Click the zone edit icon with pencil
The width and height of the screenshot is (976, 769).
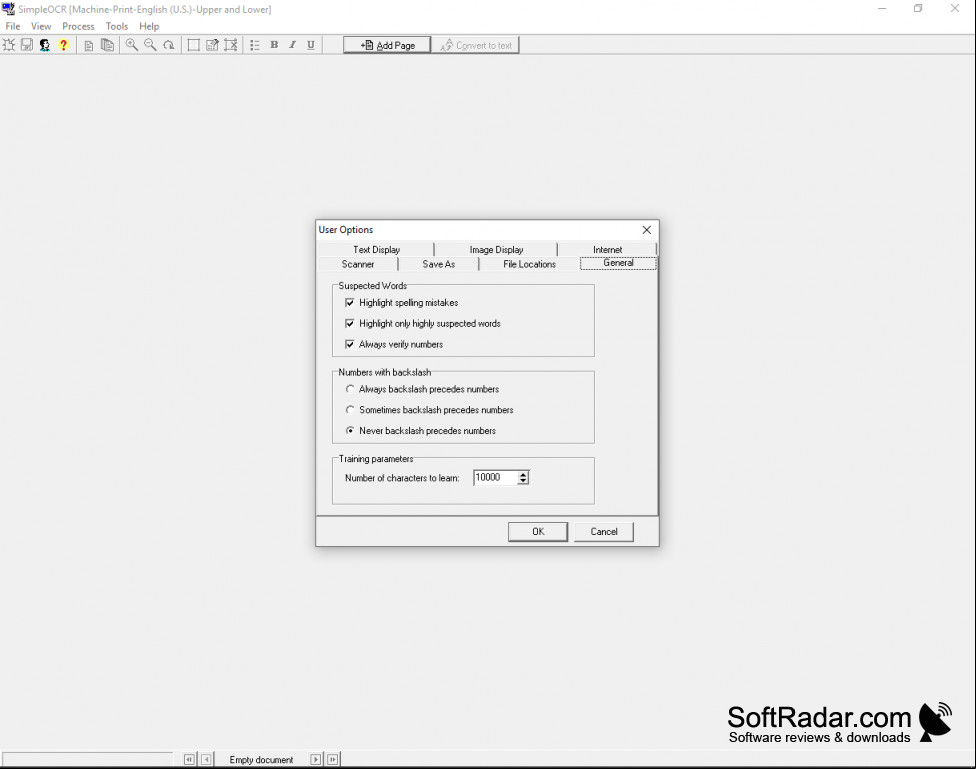pyautogui.click(x=212, y=45)
